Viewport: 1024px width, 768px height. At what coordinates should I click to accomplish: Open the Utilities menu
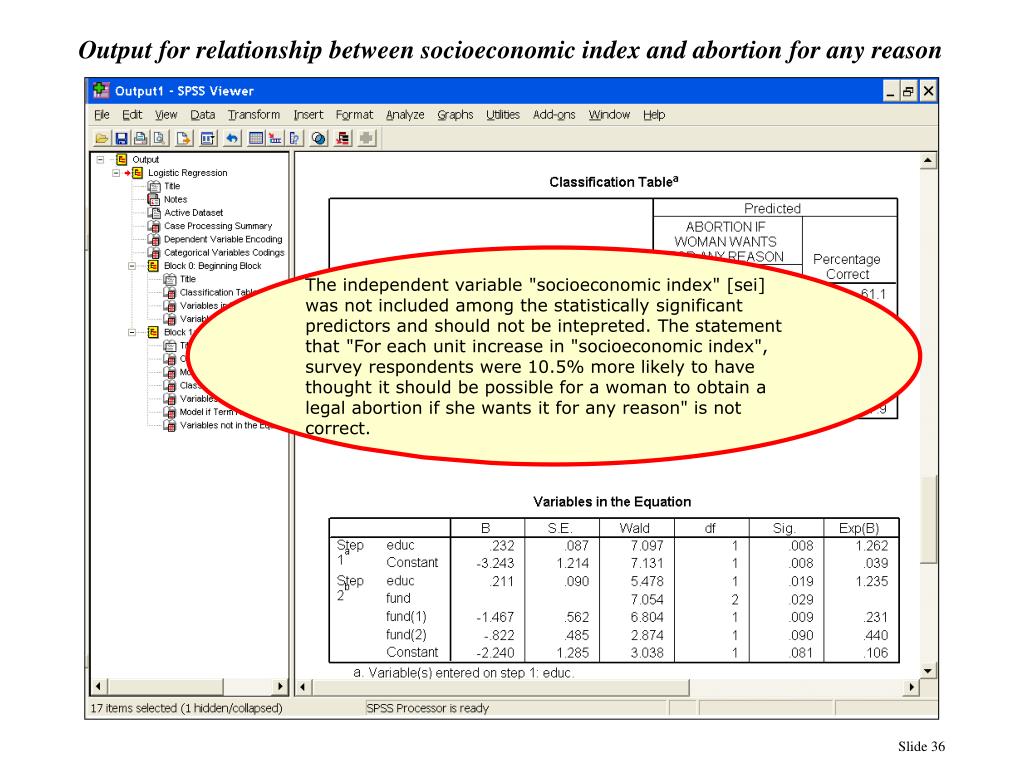pyautogui.click(x=503, y=115)
